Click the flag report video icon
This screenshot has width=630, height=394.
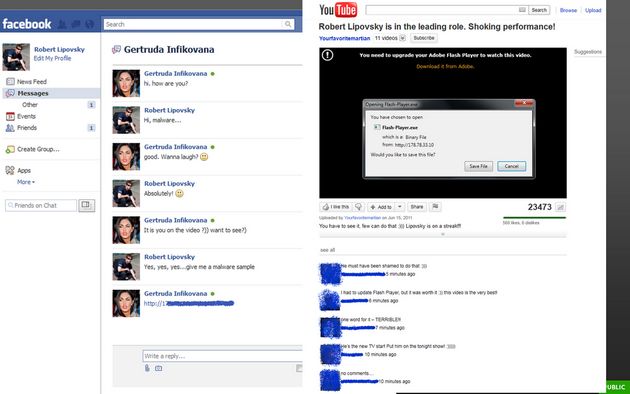click(x=435, y=207)
